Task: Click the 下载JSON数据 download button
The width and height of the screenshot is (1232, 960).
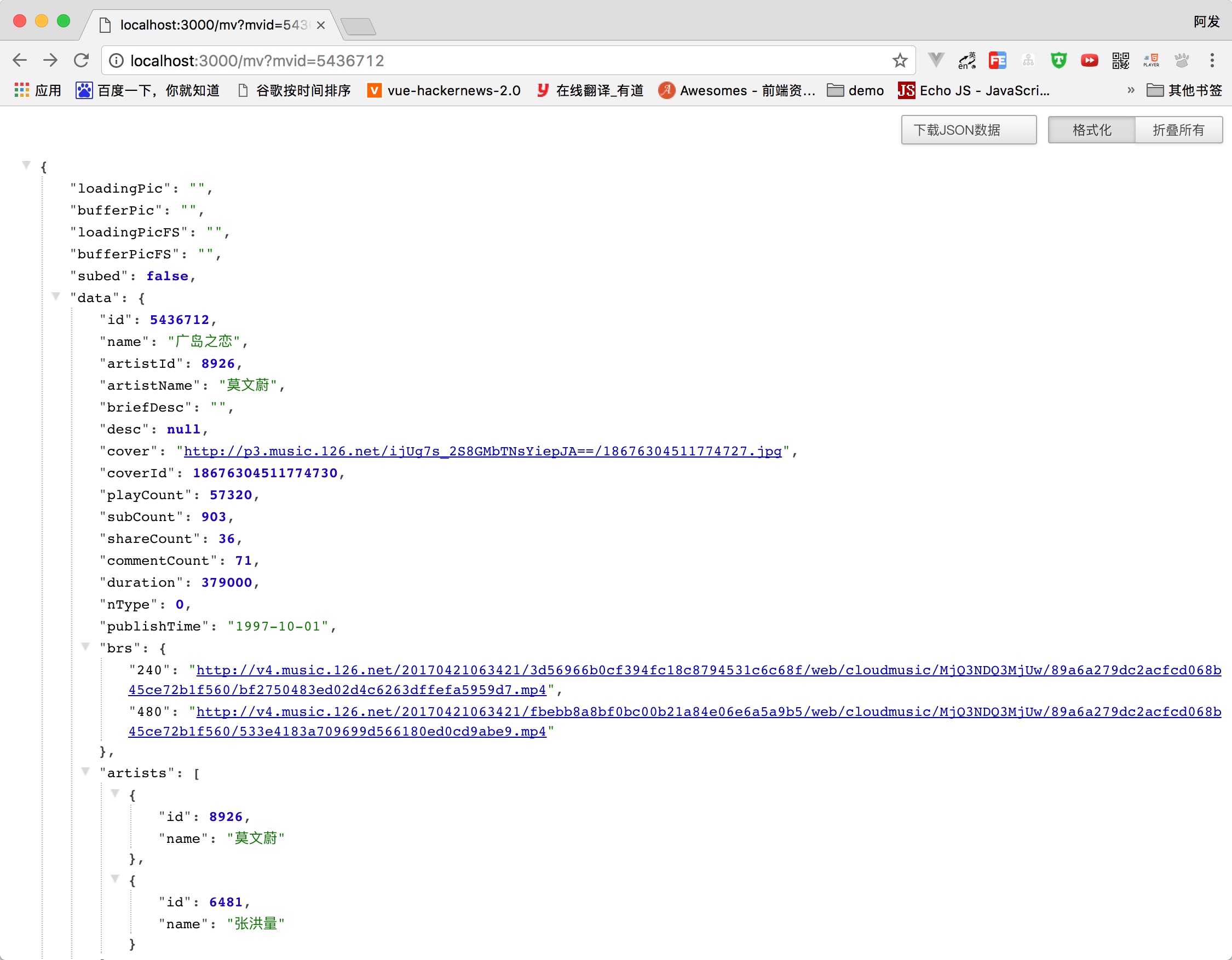Action: (968, 130)
